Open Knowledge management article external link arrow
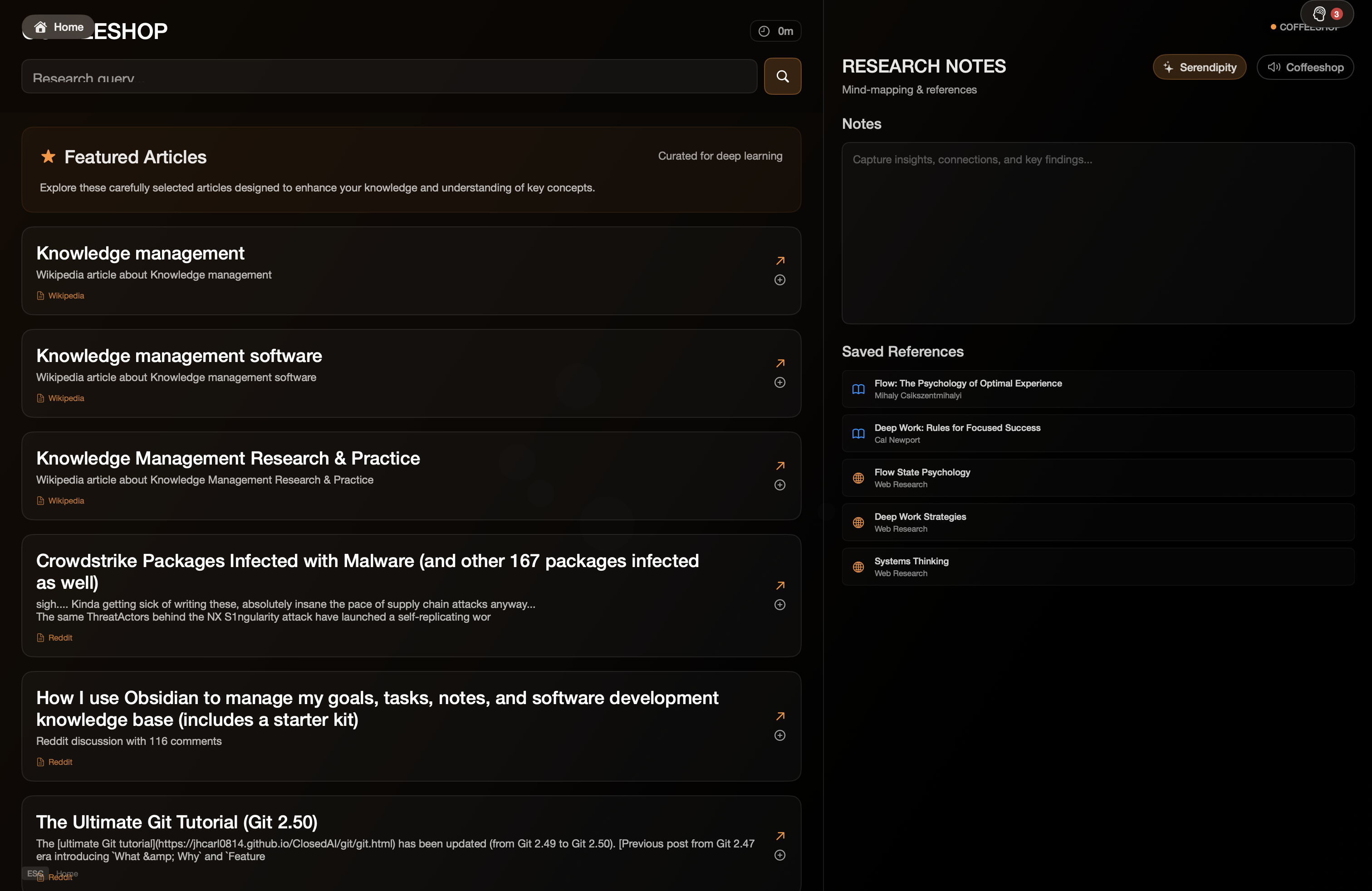 780,260
